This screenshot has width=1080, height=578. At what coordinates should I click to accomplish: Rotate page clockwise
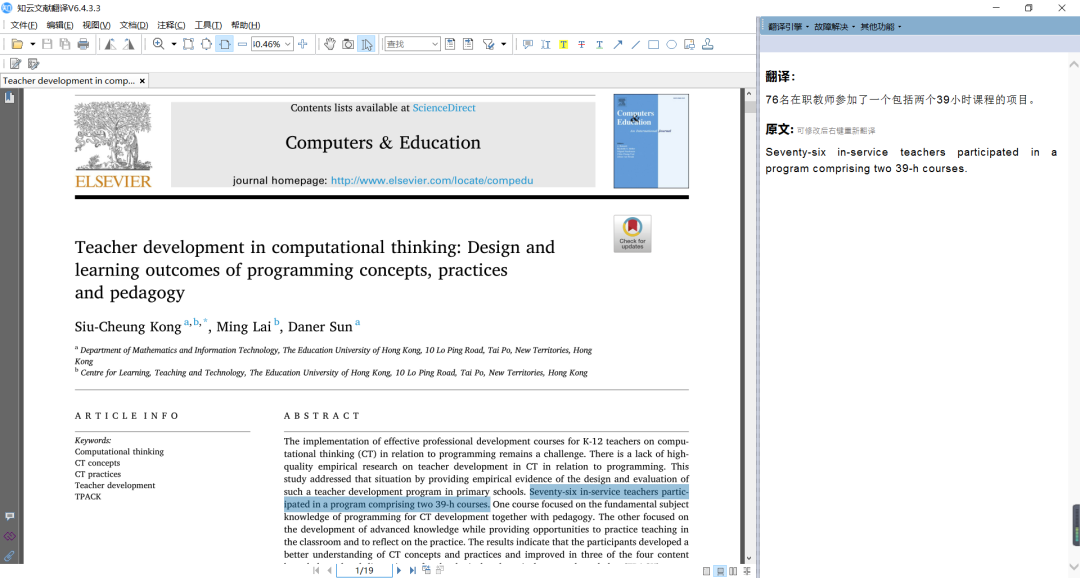pos(129,44)
